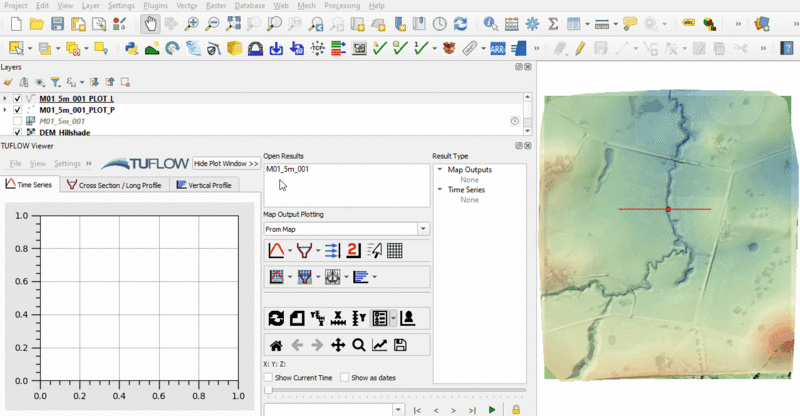Click the time slider track
This screenshot has width=800, height=416.
(x=395, y=391)
